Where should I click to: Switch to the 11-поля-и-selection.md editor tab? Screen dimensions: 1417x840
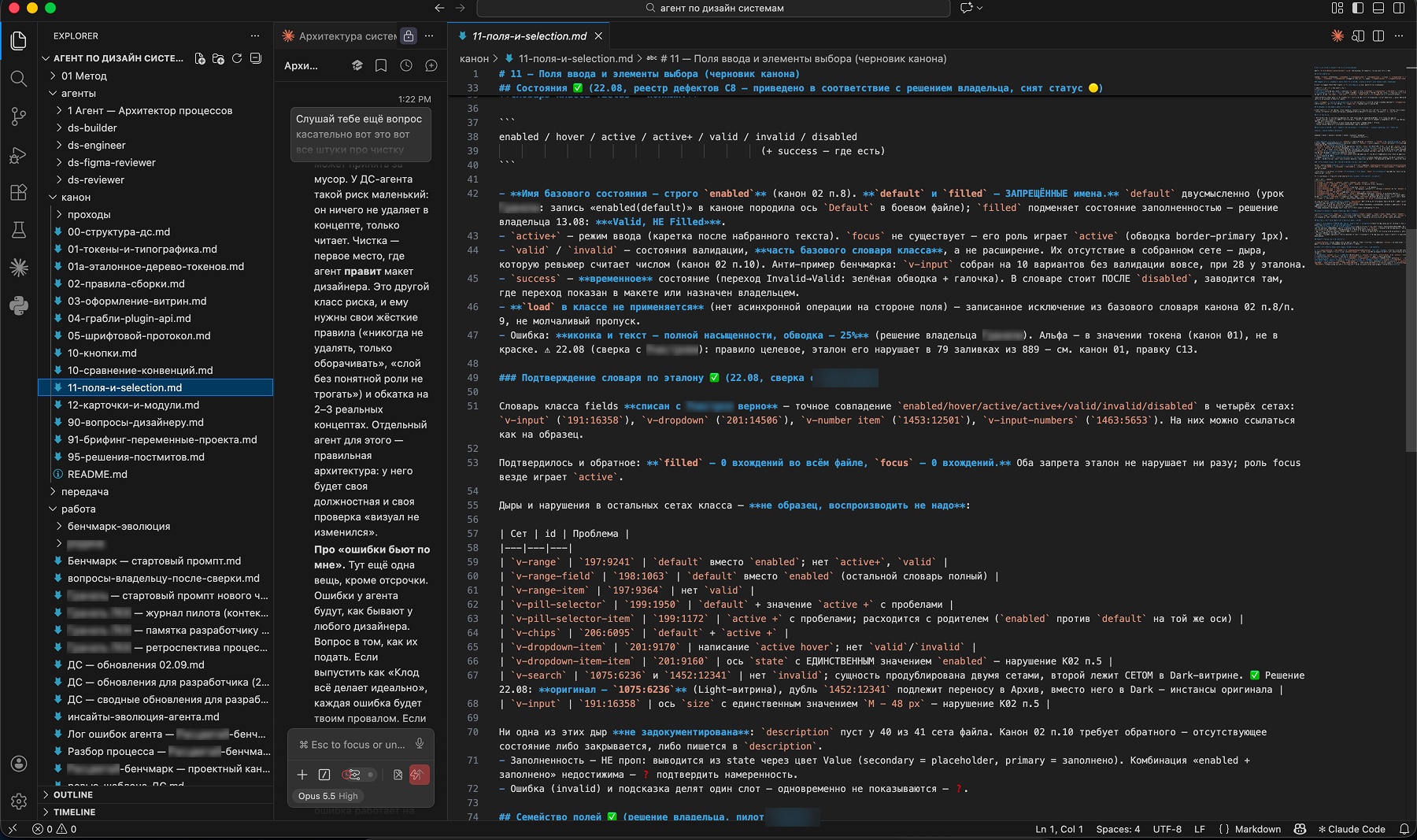[x=529, y=35]
